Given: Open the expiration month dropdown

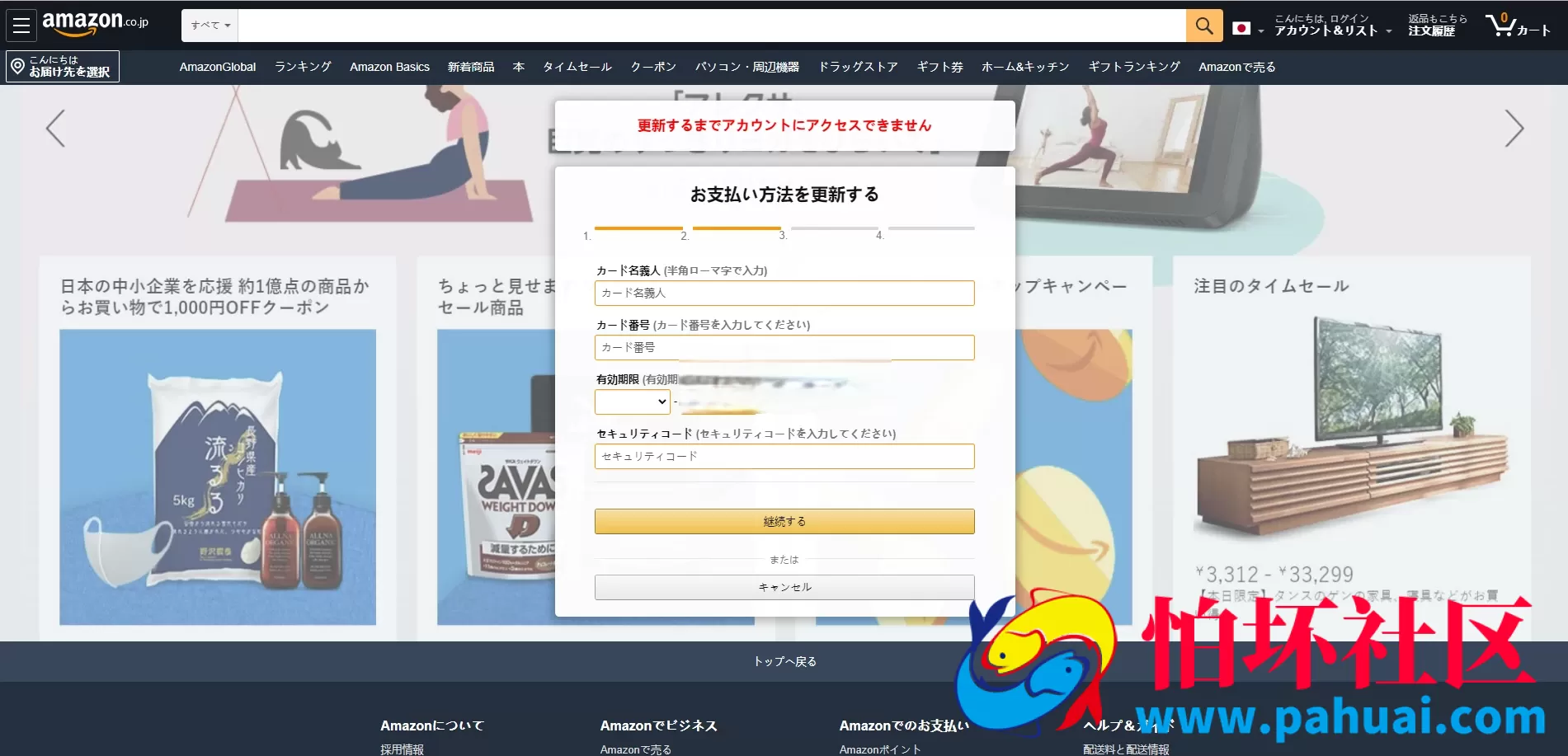Looking at the screenshot, I should point(632,402).
